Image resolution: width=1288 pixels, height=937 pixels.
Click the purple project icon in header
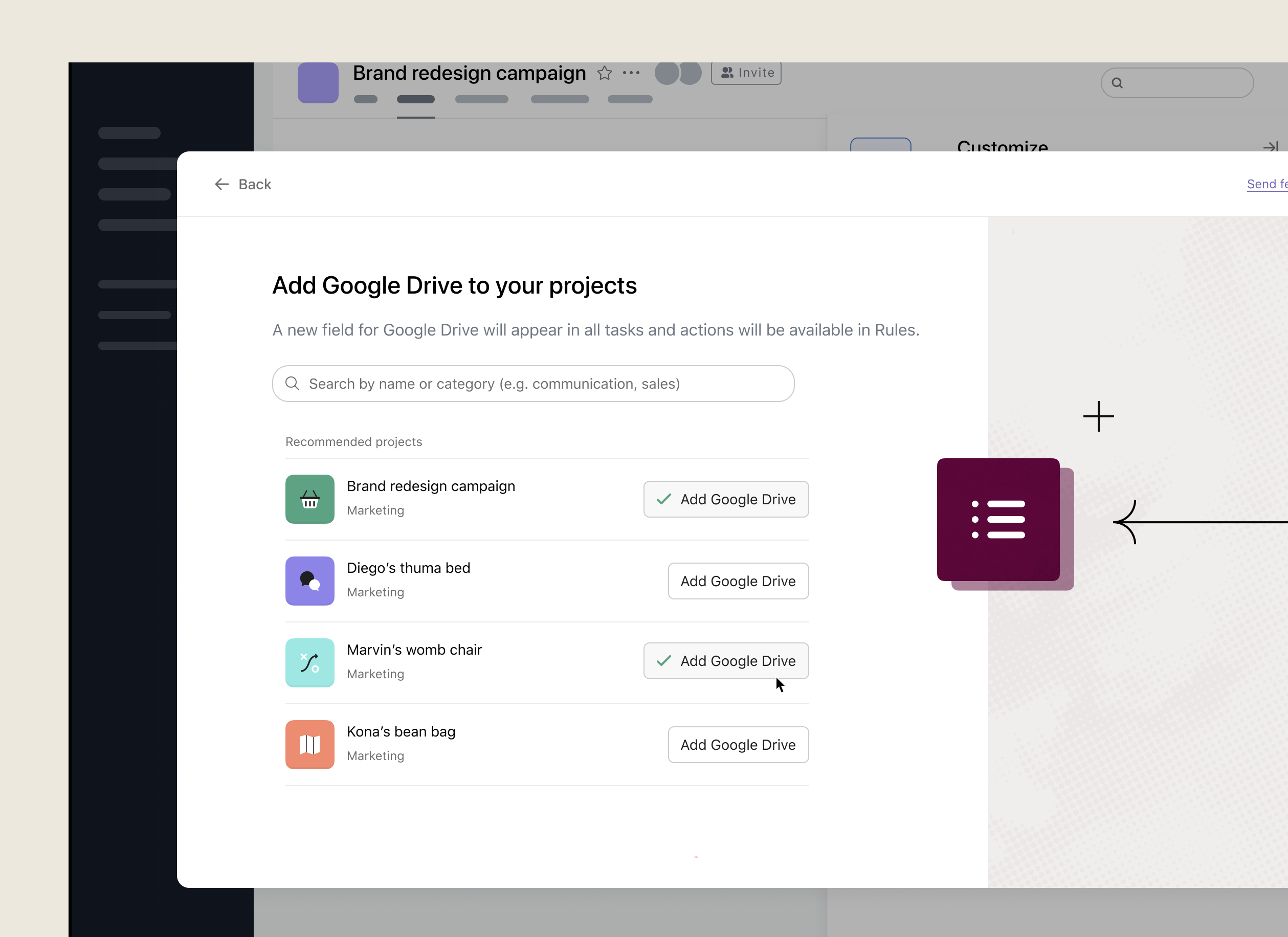click(x=318, y=82)
